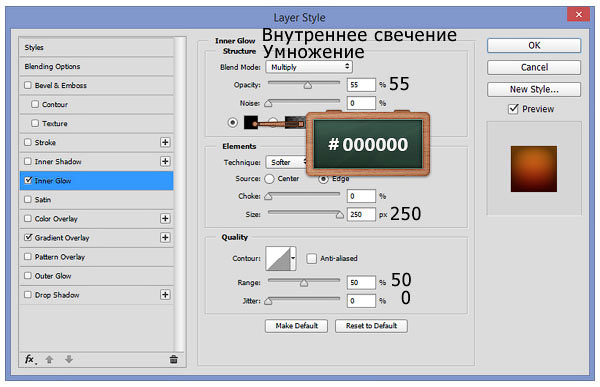Open the Styles section

(96, 47)
